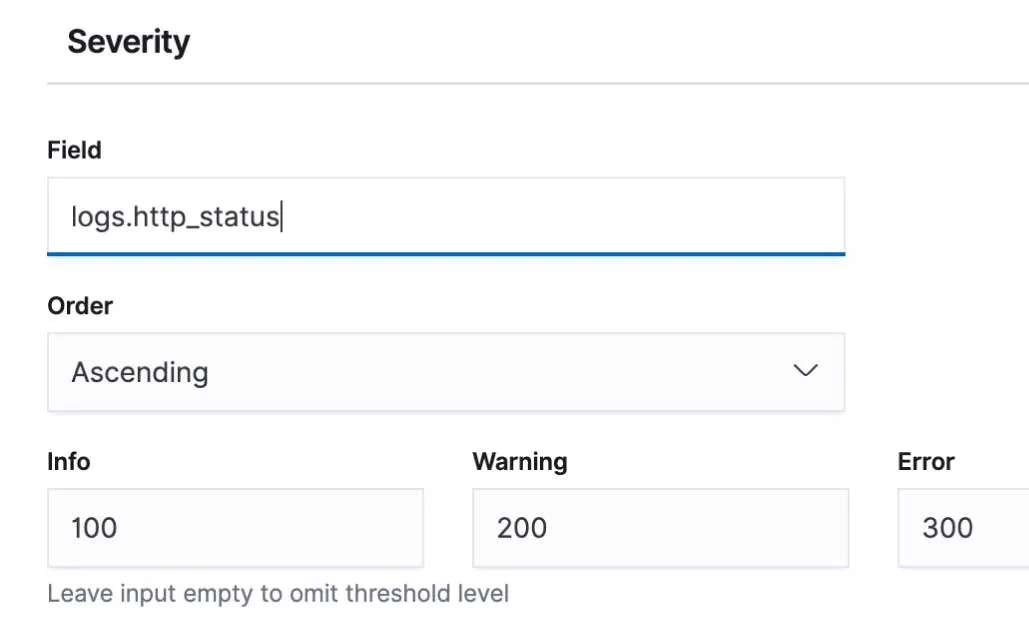This screenshot has height=633, width=1029.
Task: Click the Order label
Action: [80, 305]
